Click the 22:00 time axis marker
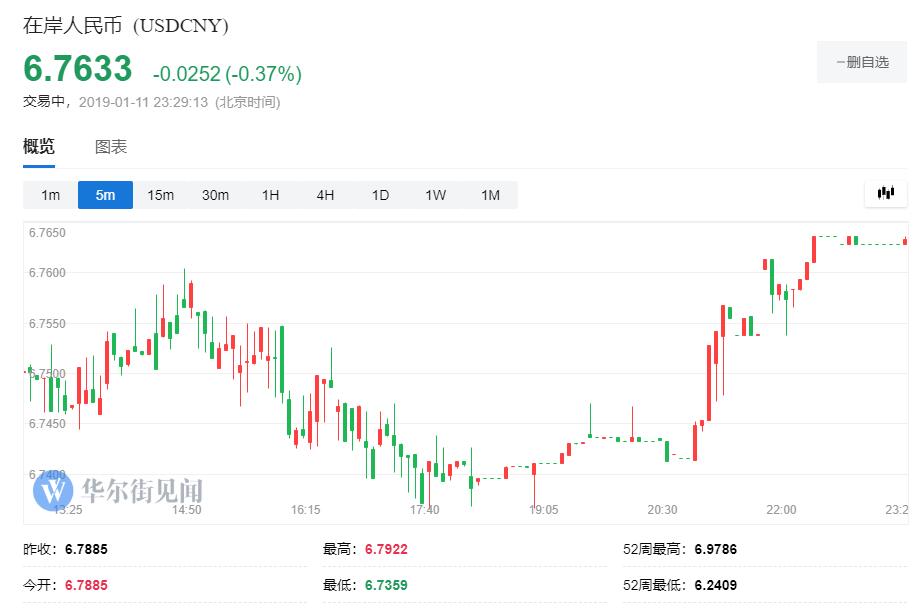The height and width of the screenshot is (611, 916). (x=781, y=510)
